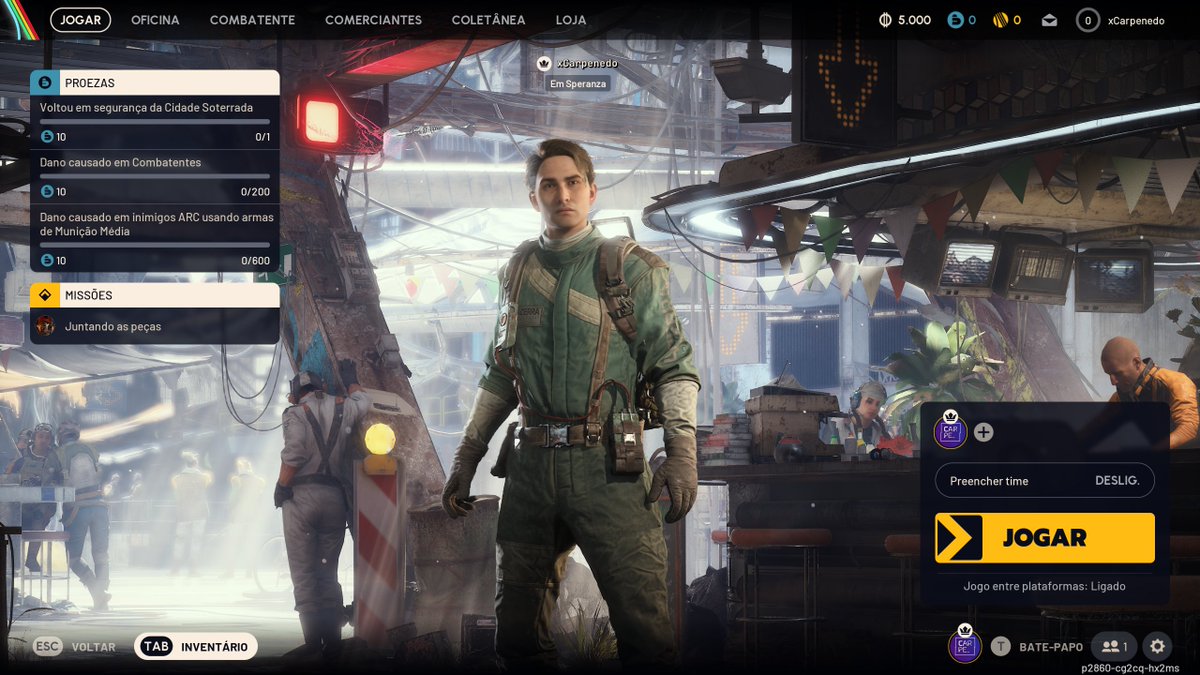This screenshot has width=1200, height=675.
Task: Select feat about ARC enemies with Munição Média
Action: [155, 239]
